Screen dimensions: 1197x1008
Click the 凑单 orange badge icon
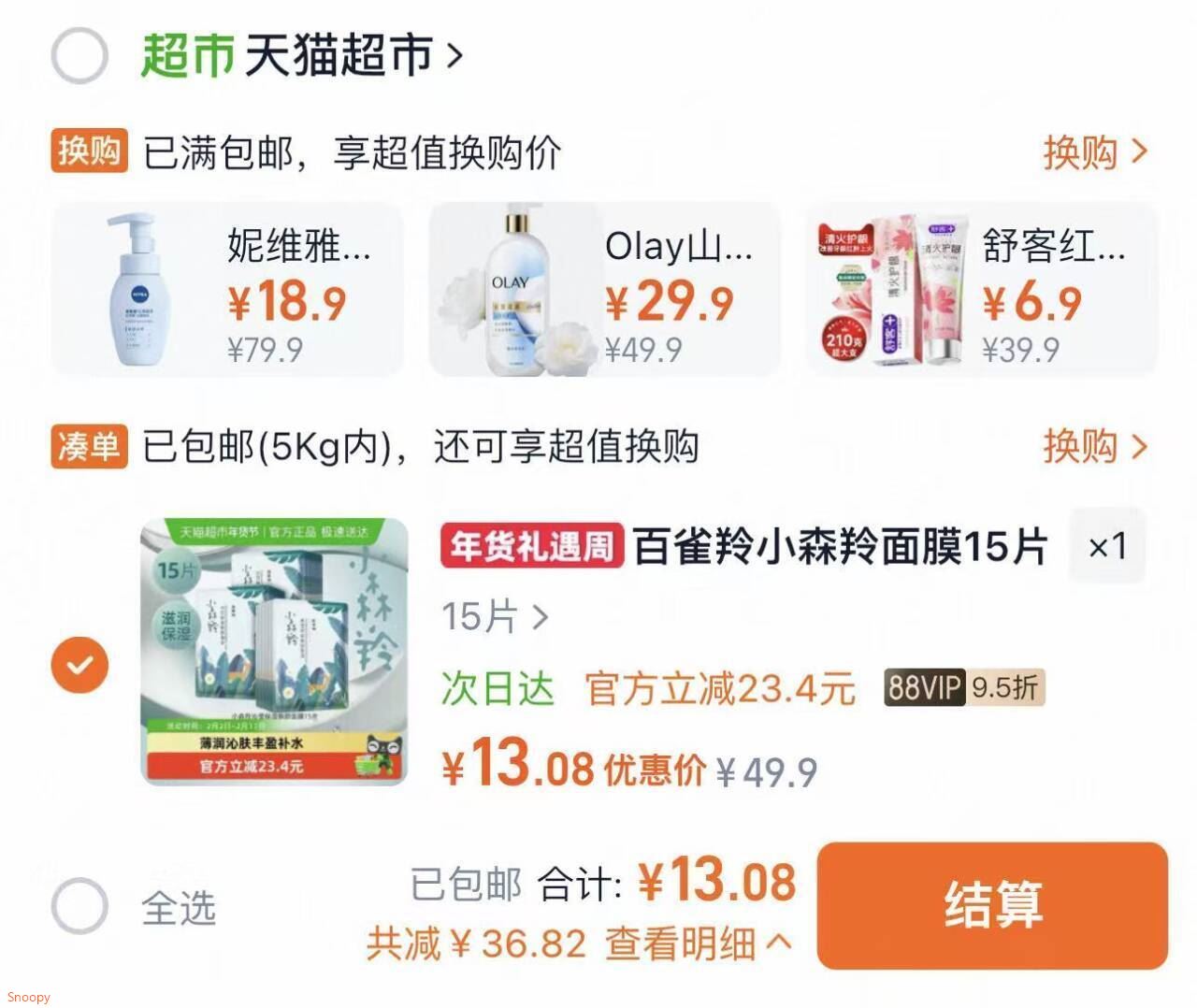click(x=89, y=446)
